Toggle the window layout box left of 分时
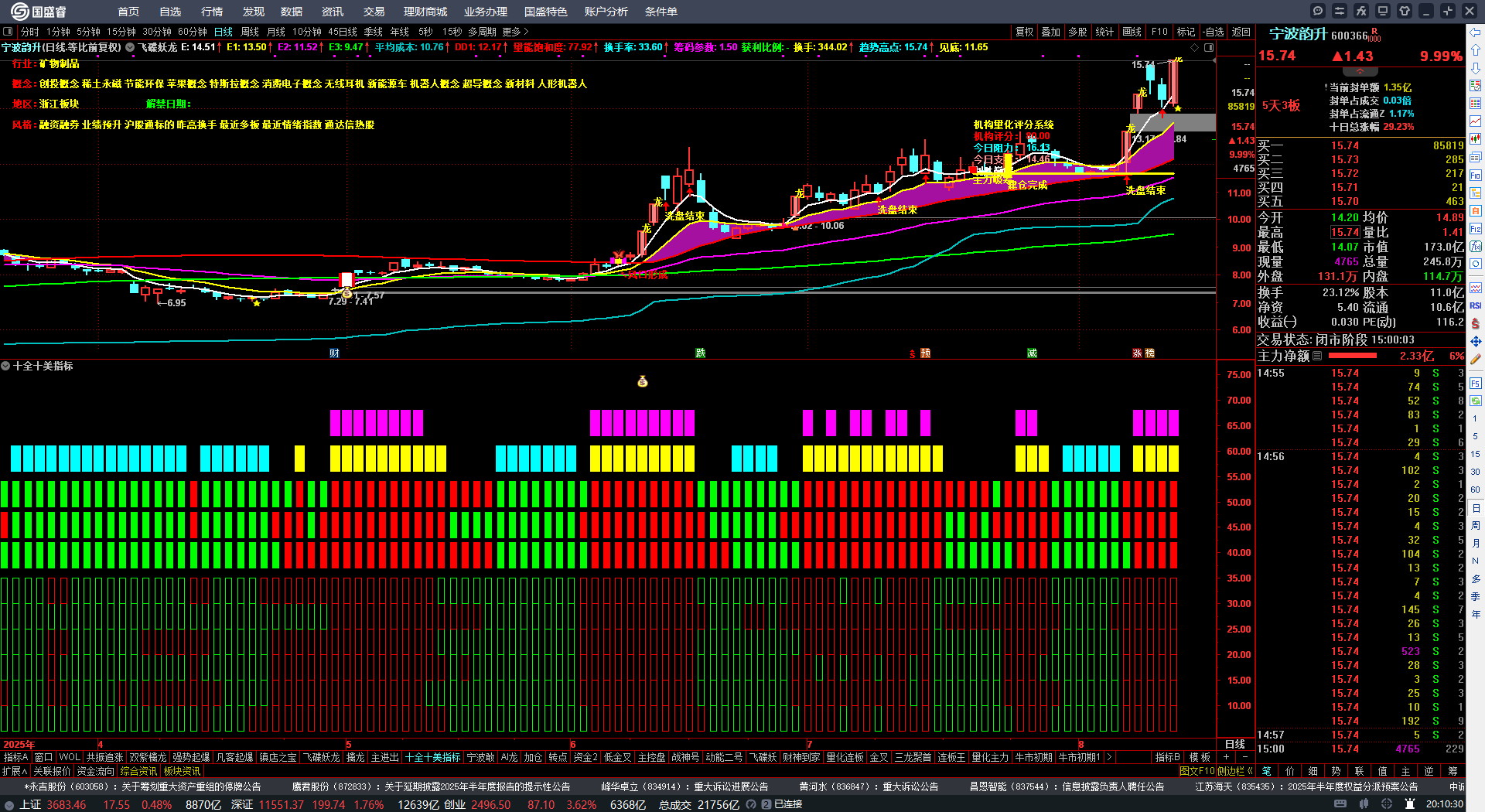The image size is (1485, 812). (8, 32)
